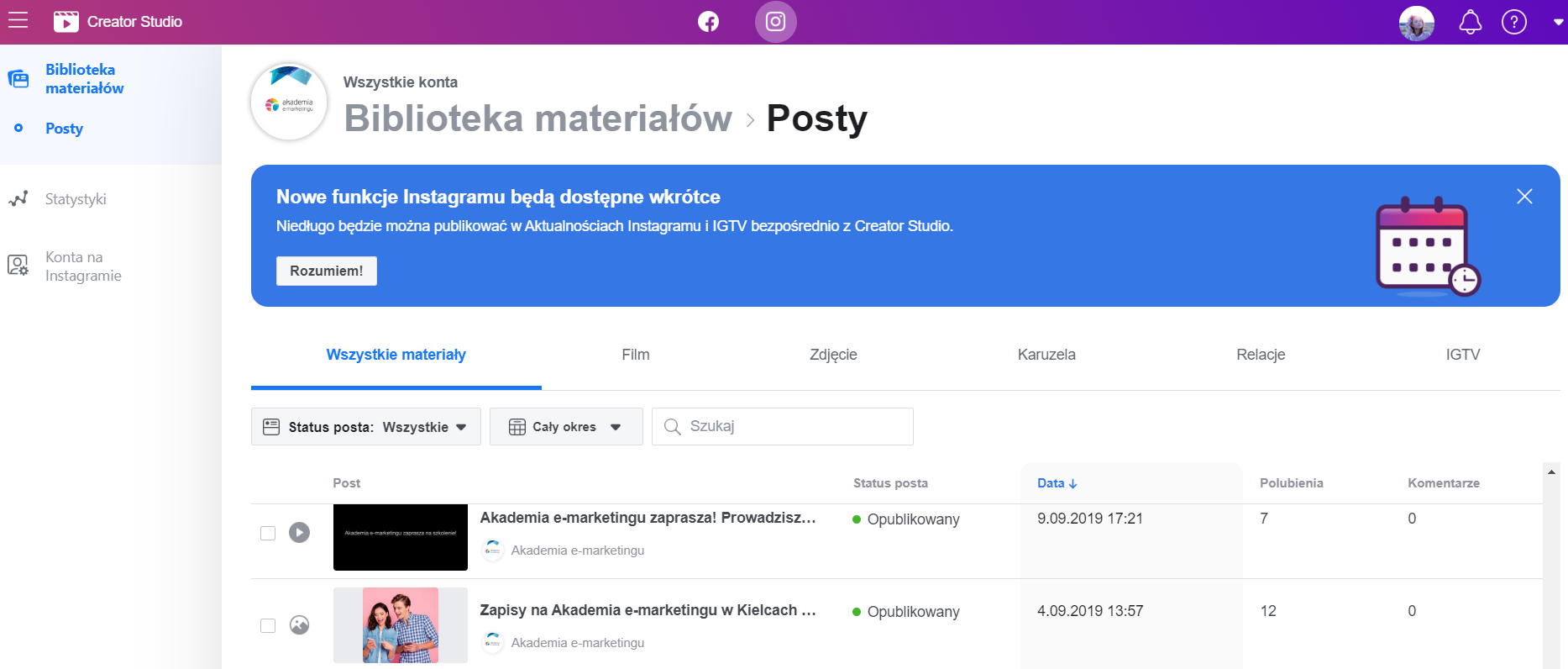Viewport: 1568px width, 669px height.
Task: Tick checkbox for Akademia e-marketingu zaprasza post
Action: [268, 533]
